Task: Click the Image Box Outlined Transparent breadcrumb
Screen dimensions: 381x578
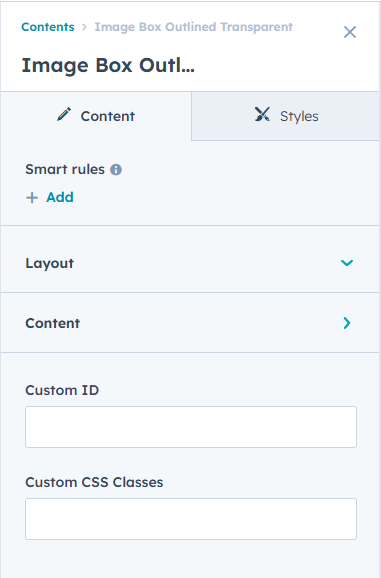Action: click(x=193, y=27)
